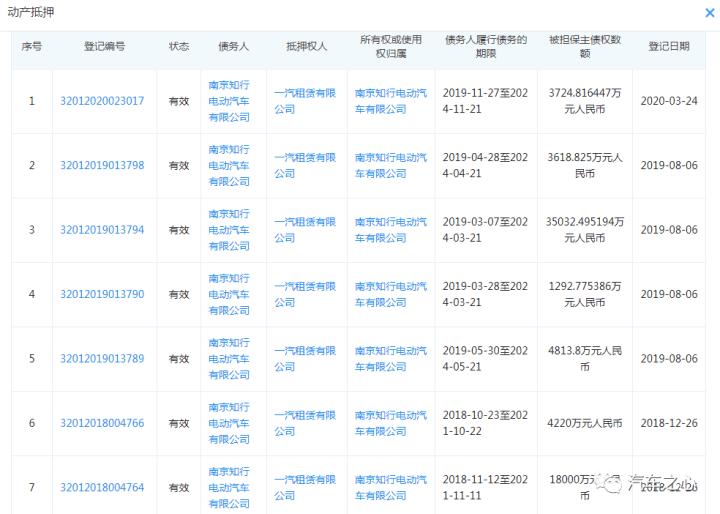720x514 pixels.
Task: Click the 状态 column header
Action: 179,46
